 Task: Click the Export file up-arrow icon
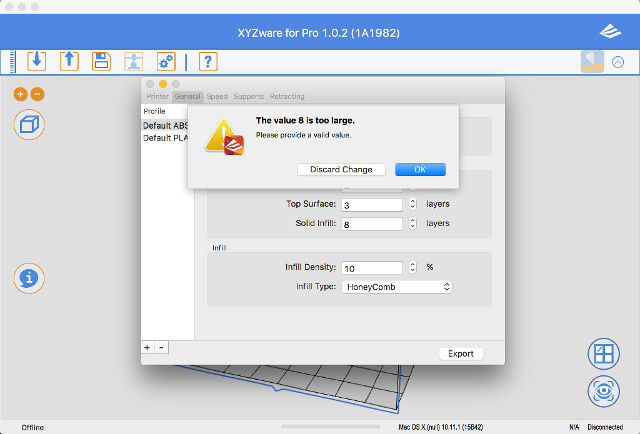point(69,61)
